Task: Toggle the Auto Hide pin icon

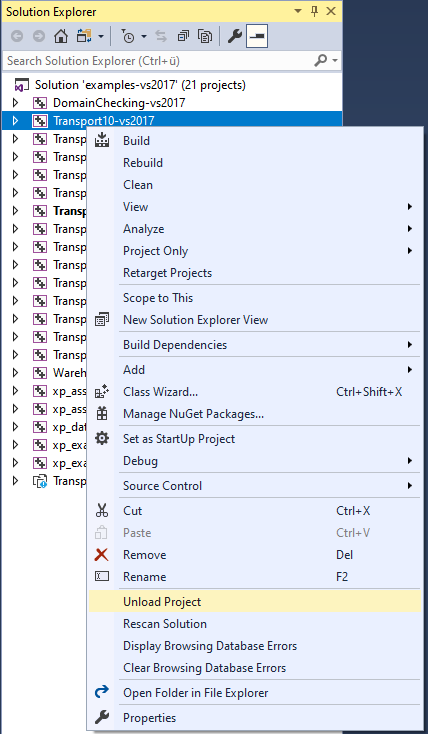Action: tap(315, 12)
